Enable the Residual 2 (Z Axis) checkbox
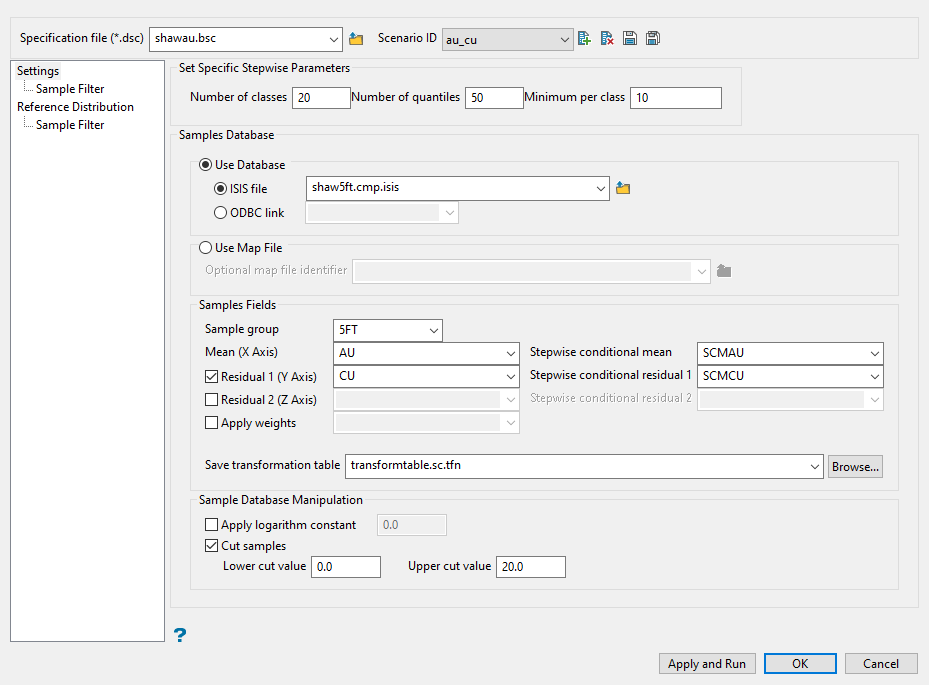This screenshot has width=929, height=685. click(x=211, y=400)
